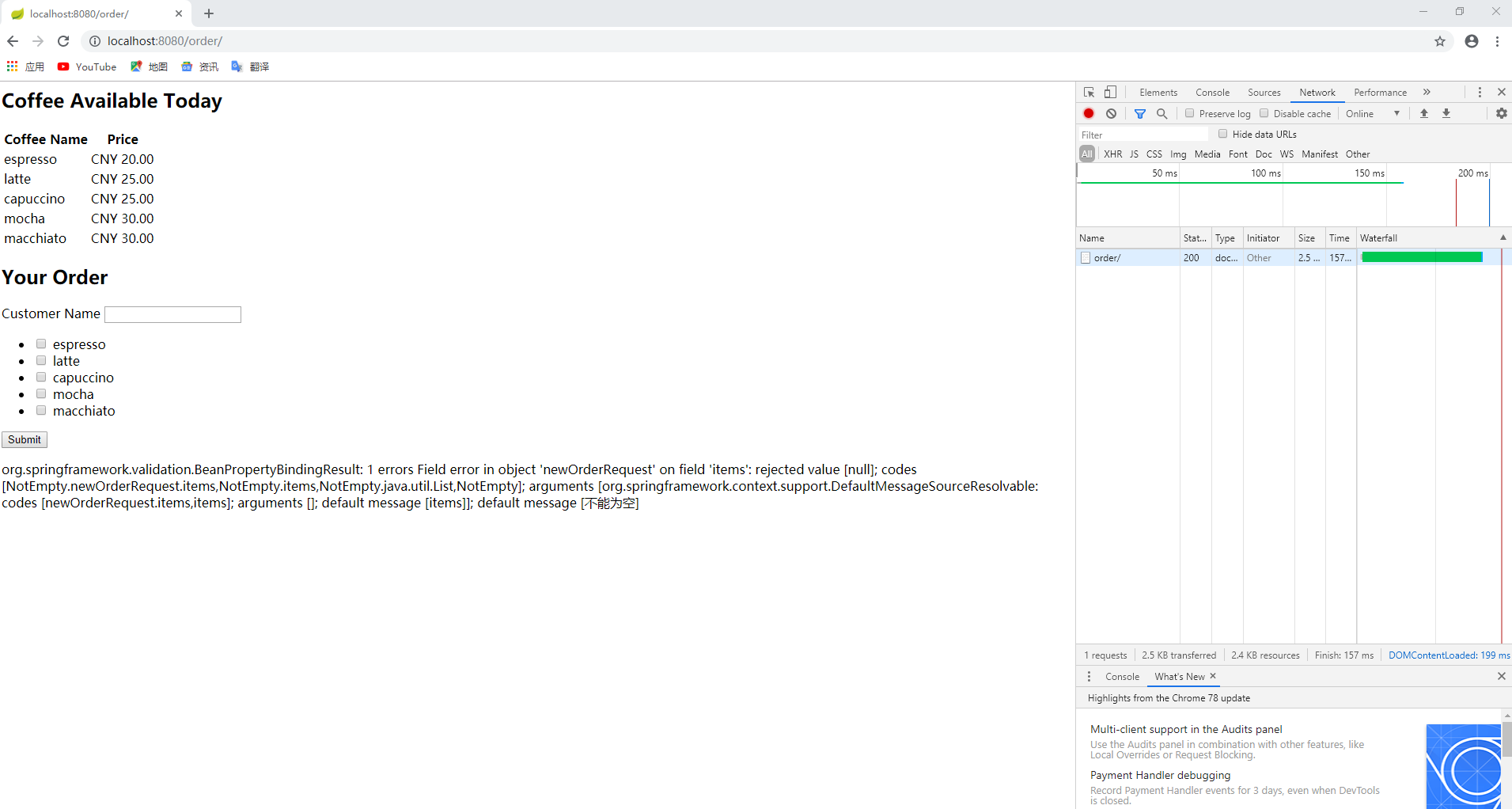
Task: Open a new browser tab
Action: coord(209,13)
